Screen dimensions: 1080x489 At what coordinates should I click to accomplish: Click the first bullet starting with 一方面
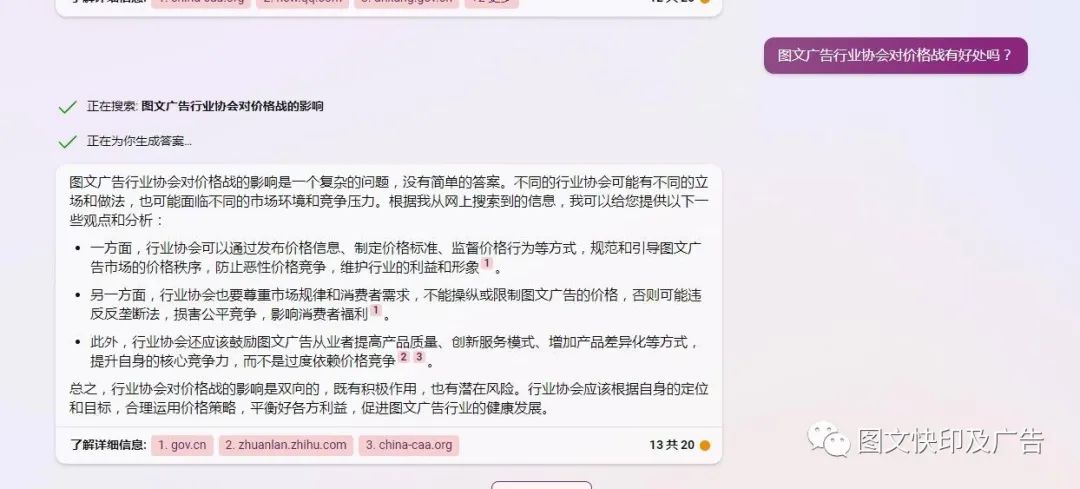[x=396, y=258]
